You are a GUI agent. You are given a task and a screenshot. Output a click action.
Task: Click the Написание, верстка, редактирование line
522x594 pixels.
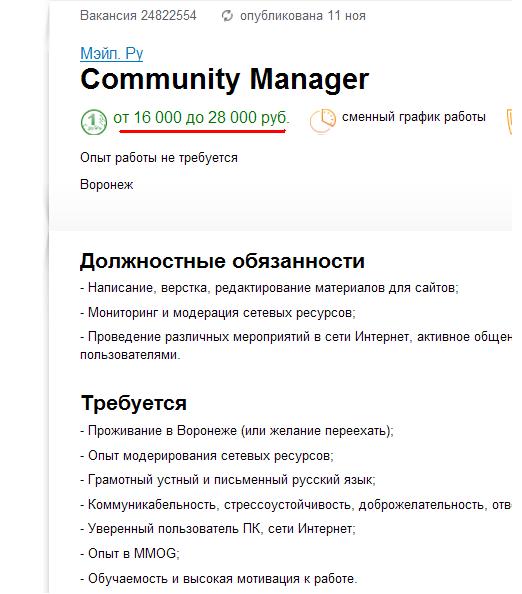click(x=269, y=288)
